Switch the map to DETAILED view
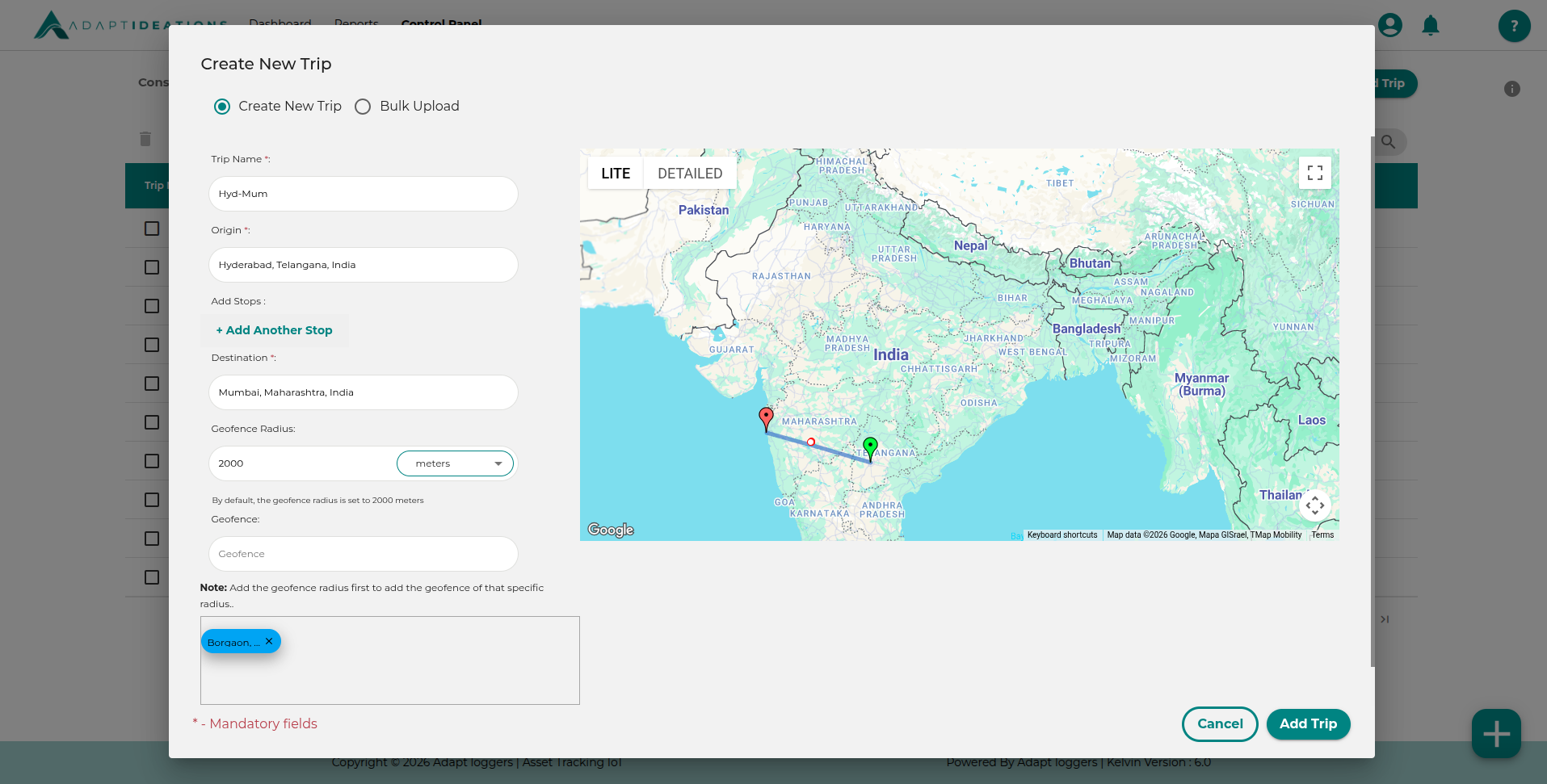 (x=690, y=173)
